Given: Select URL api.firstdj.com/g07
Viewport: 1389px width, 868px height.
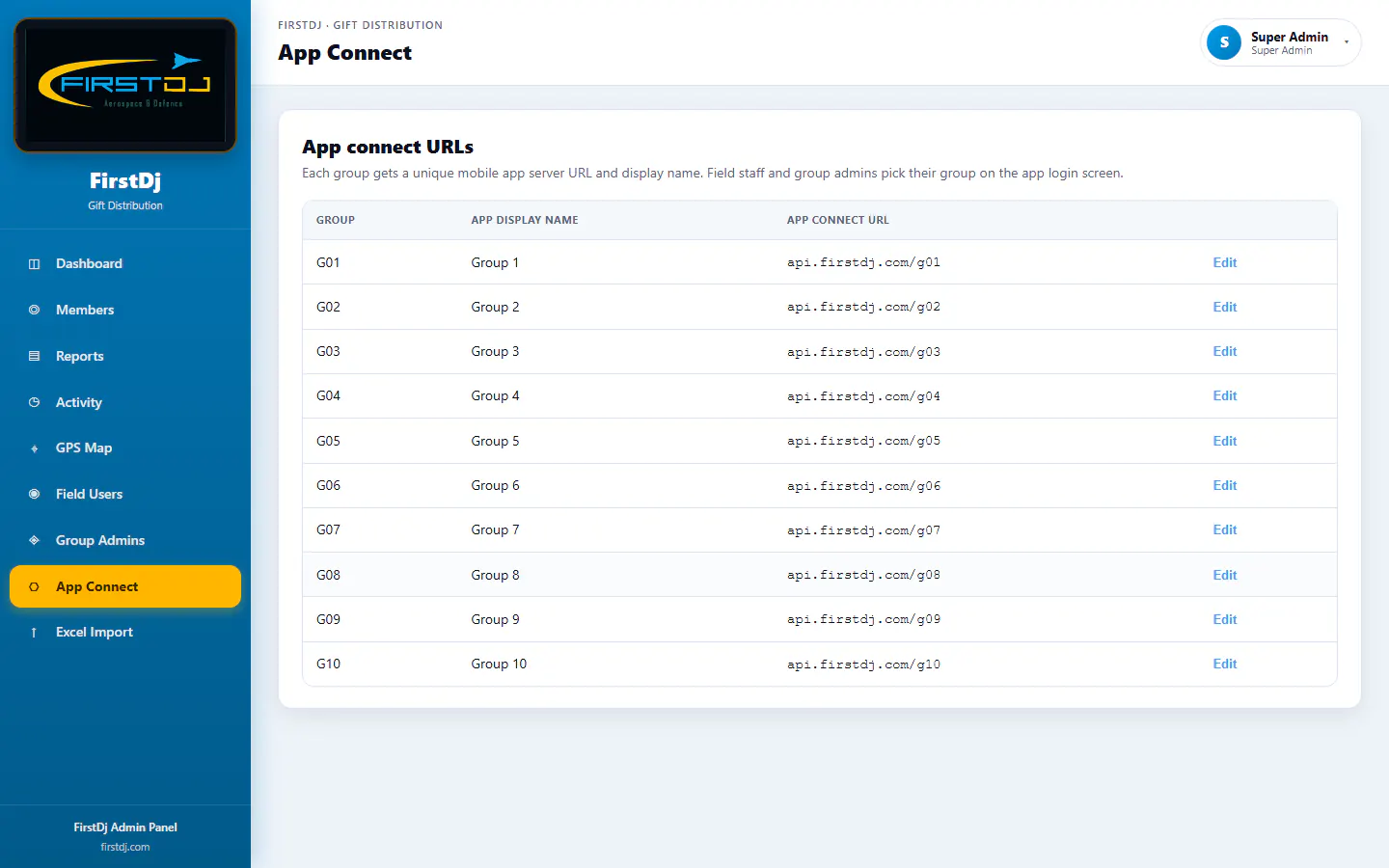Looking at the screenshot, I should pos(863,530).
